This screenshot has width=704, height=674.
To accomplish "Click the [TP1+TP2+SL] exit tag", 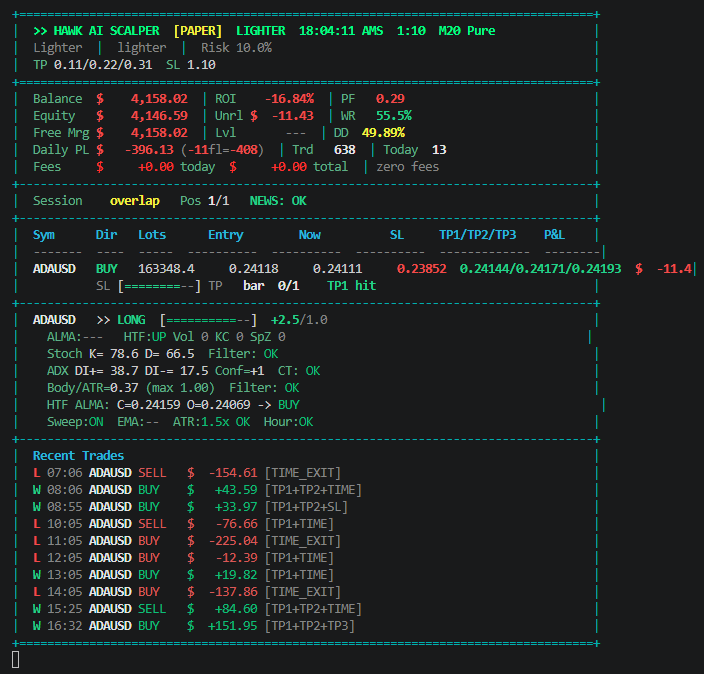I will (306, 507).
